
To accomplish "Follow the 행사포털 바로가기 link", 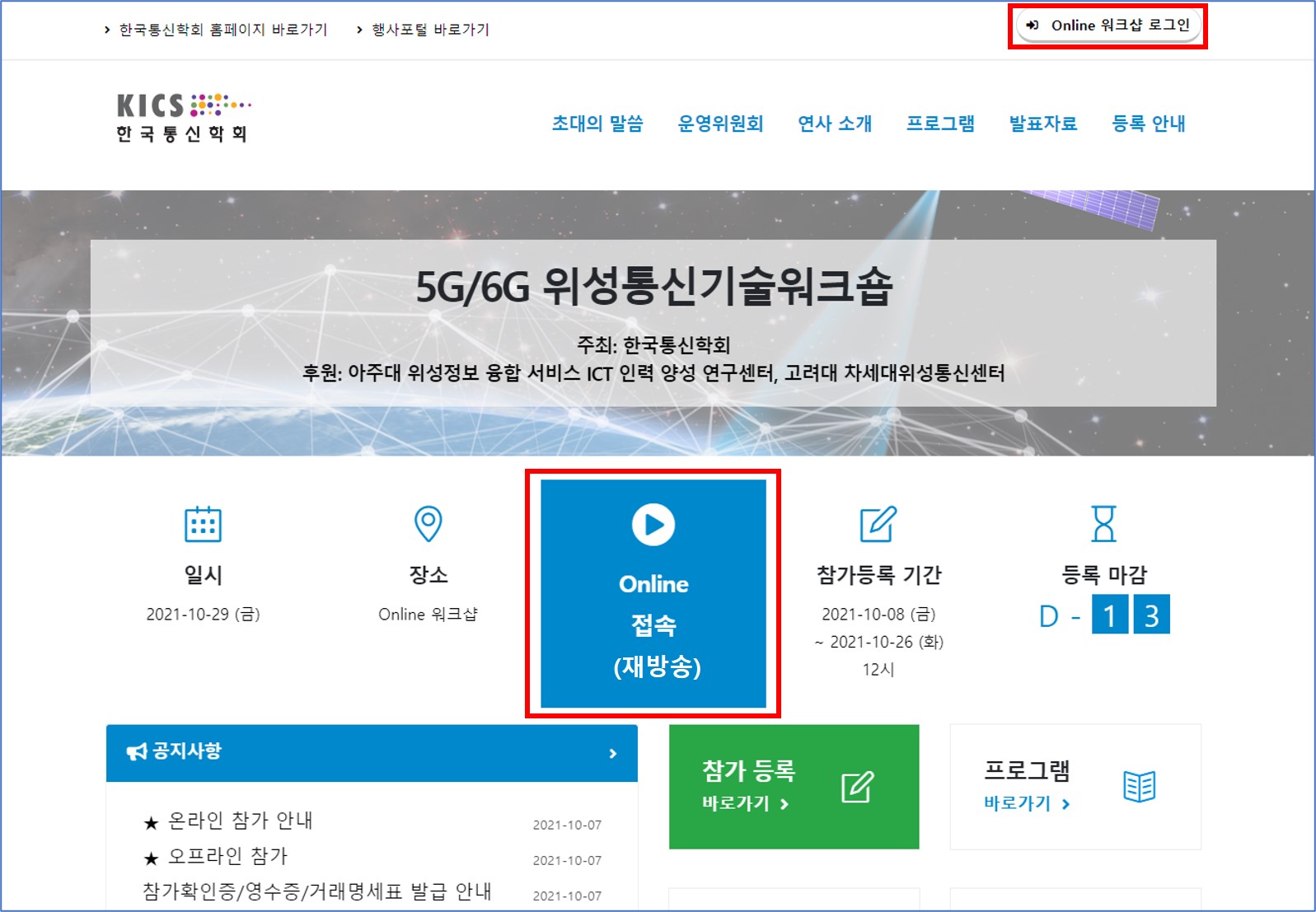I will (430, 30).
